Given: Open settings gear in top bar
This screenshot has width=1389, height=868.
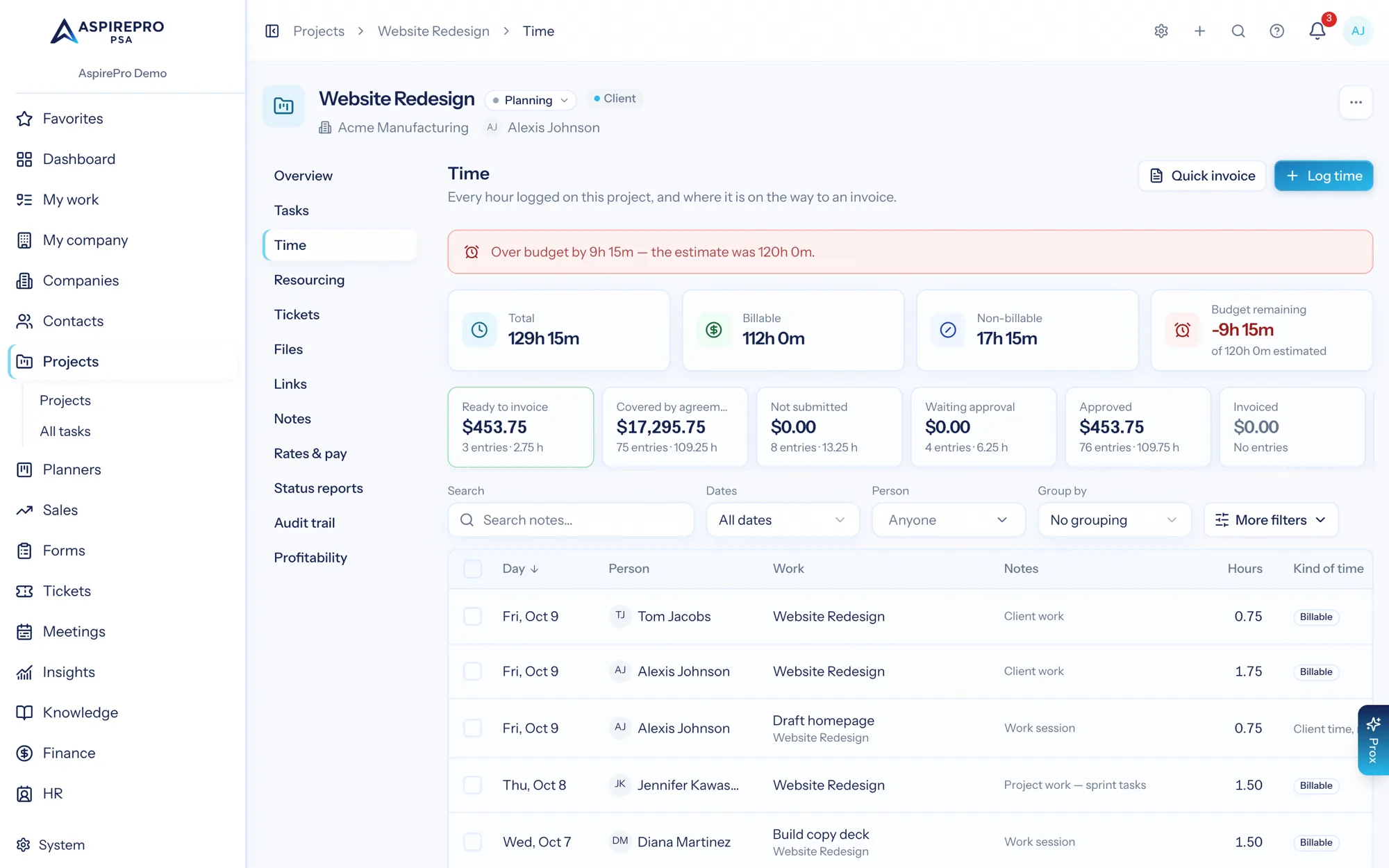Looking at the screenshot, I should [x=1161, y=31].
